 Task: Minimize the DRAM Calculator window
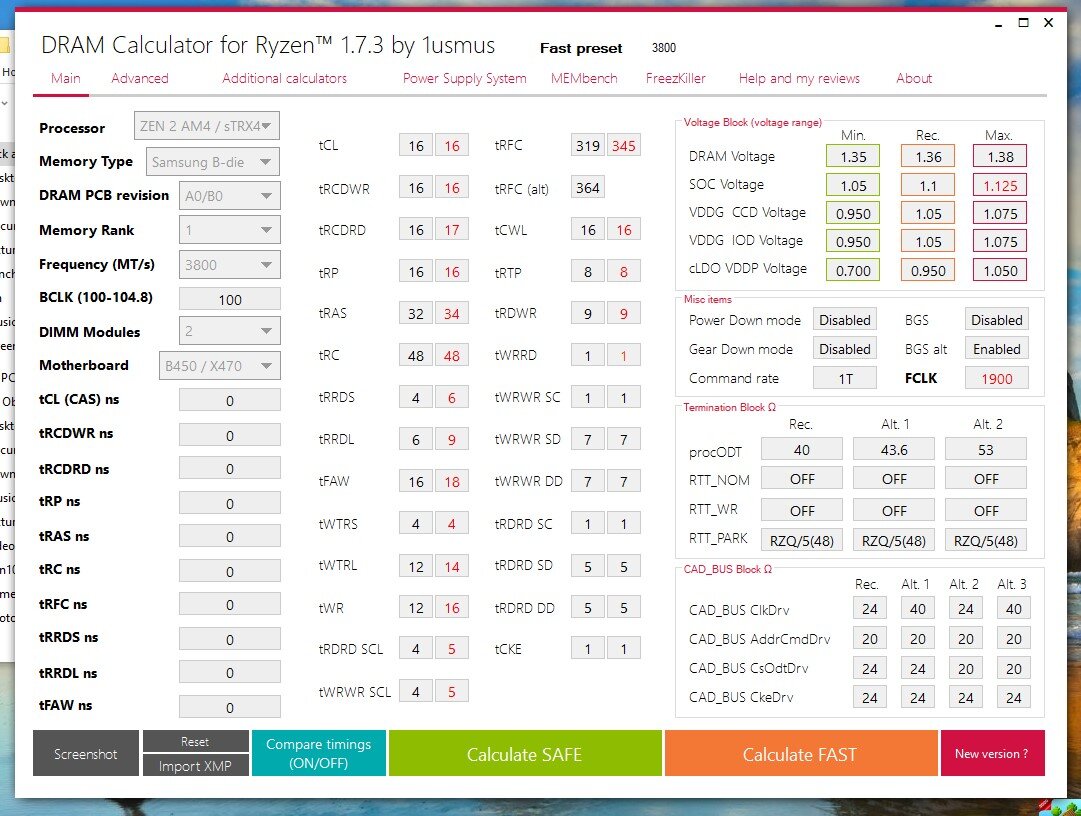(998, 23)
